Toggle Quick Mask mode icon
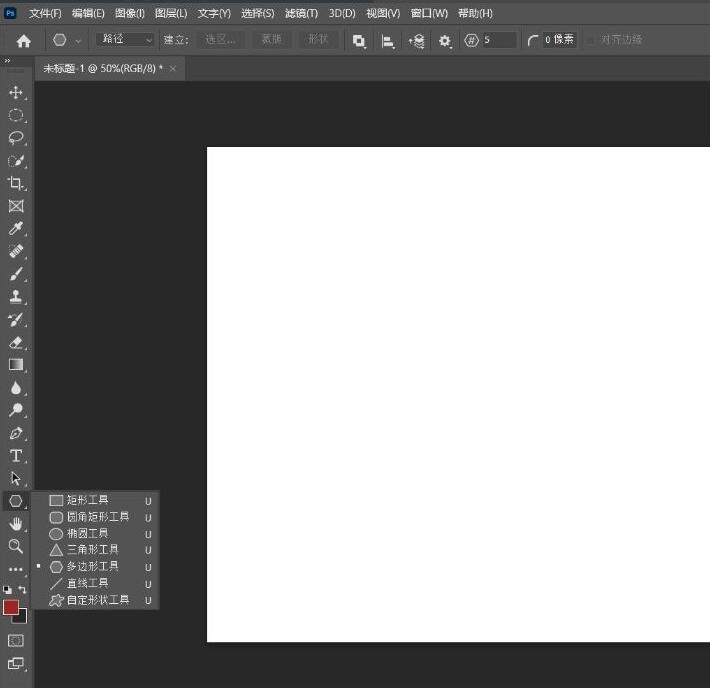The height and width of the screenshot is (688, 710). point(16,640)
